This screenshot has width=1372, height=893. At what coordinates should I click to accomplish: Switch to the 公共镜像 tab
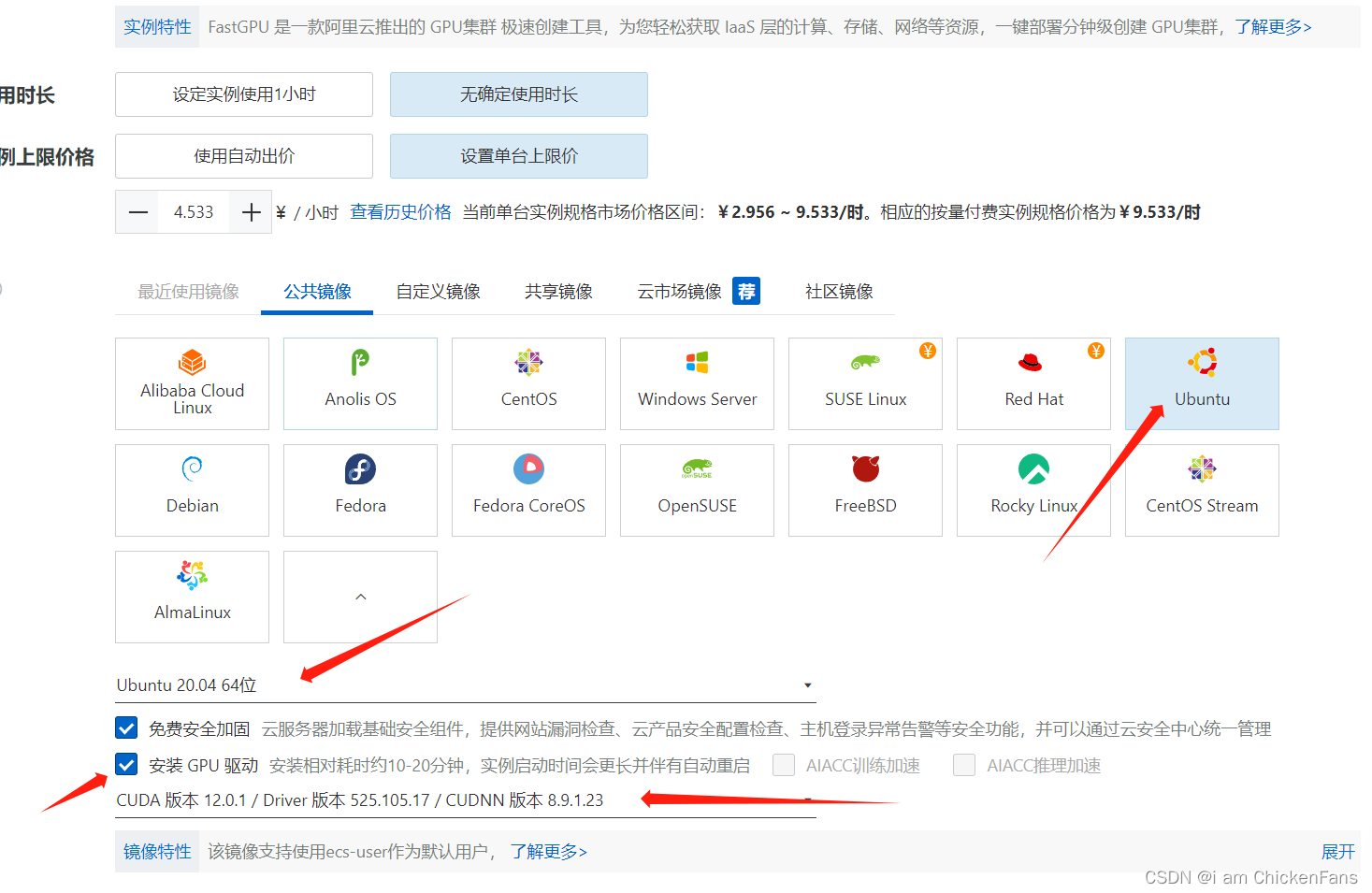pos(318,292)
